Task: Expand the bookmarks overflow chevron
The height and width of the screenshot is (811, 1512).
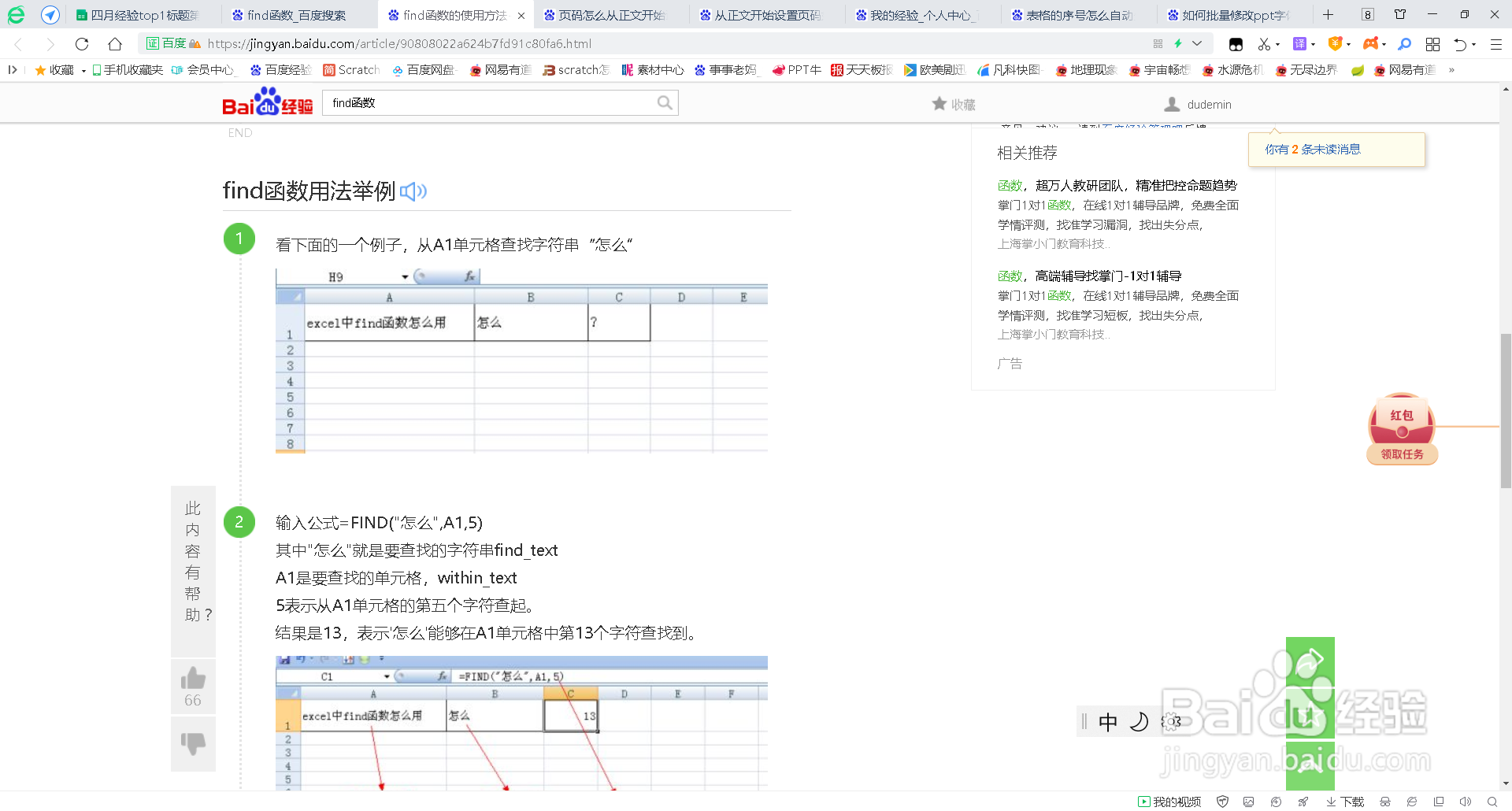Action: pos(1453,70)
